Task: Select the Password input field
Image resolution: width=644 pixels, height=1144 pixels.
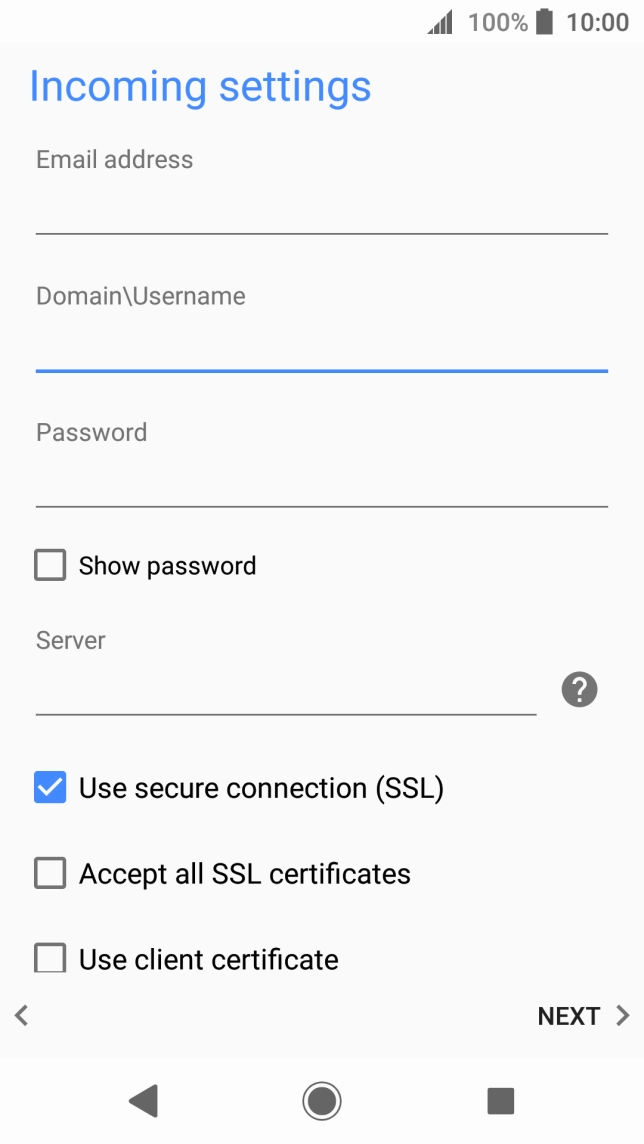Action: 321,484
